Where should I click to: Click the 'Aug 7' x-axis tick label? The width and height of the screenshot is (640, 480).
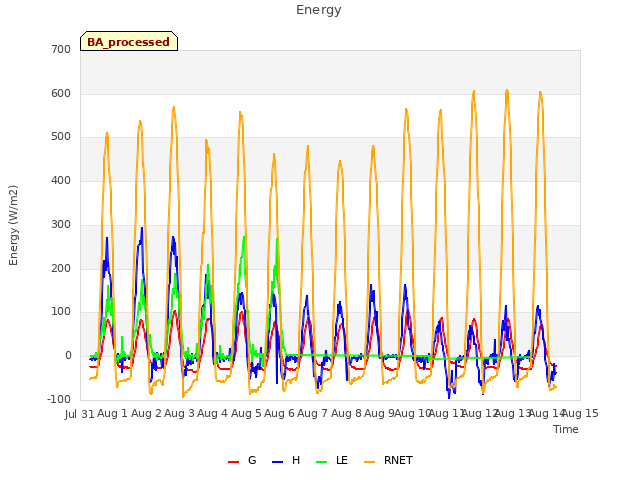pos(313,413)
